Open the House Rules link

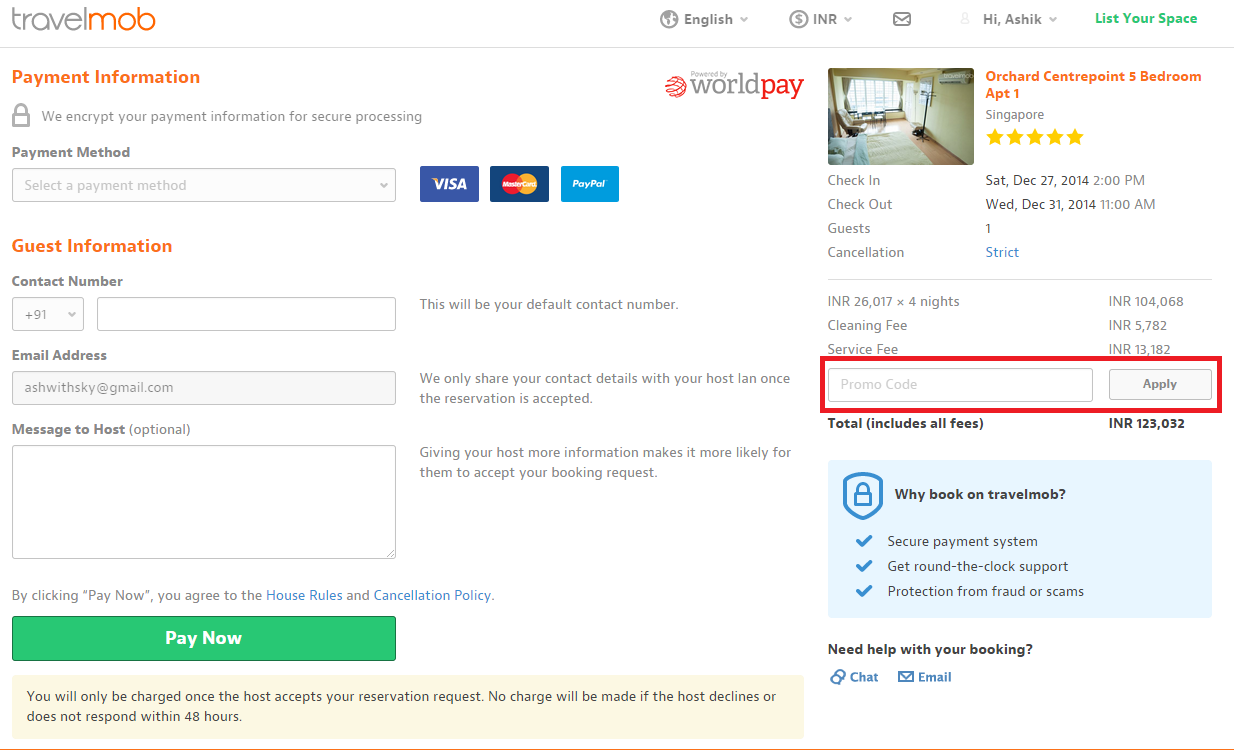[304, 595]
